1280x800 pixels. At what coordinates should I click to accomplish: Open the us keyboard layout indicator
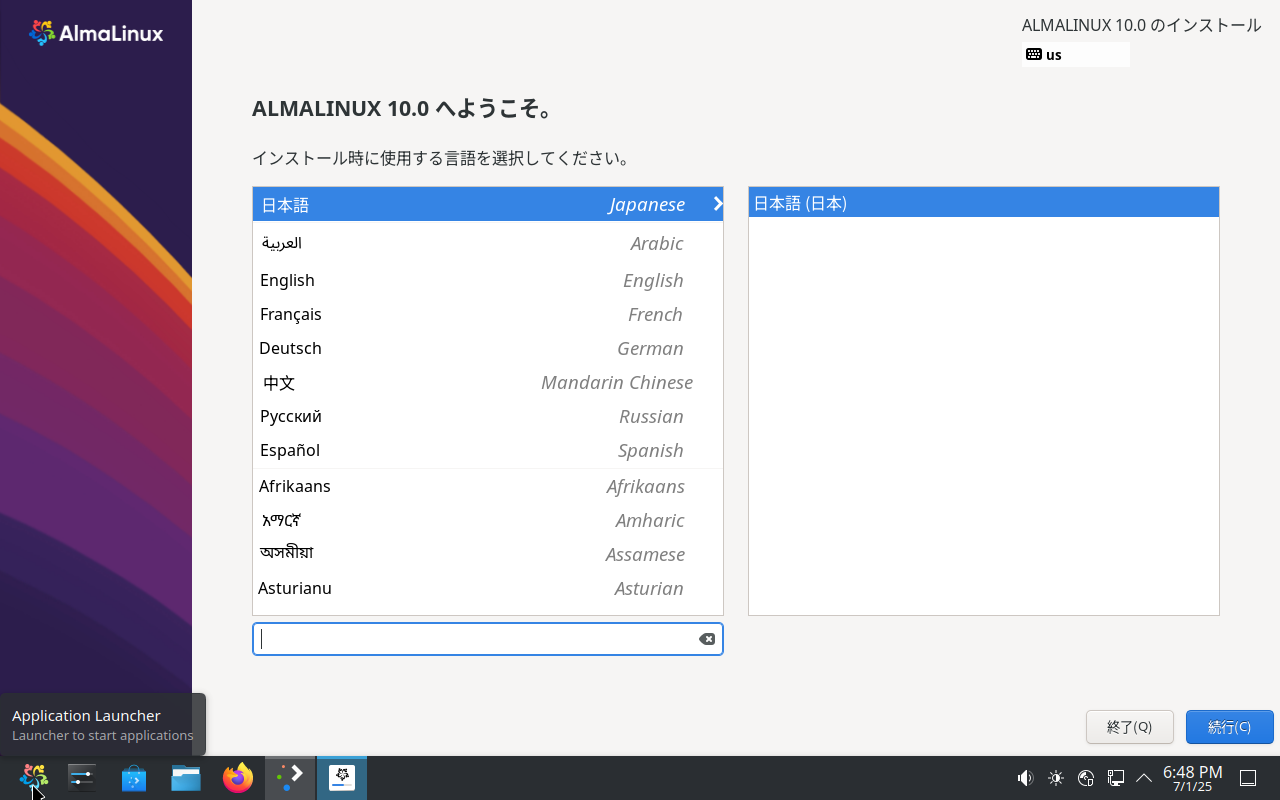click(x=1077, y=55)
